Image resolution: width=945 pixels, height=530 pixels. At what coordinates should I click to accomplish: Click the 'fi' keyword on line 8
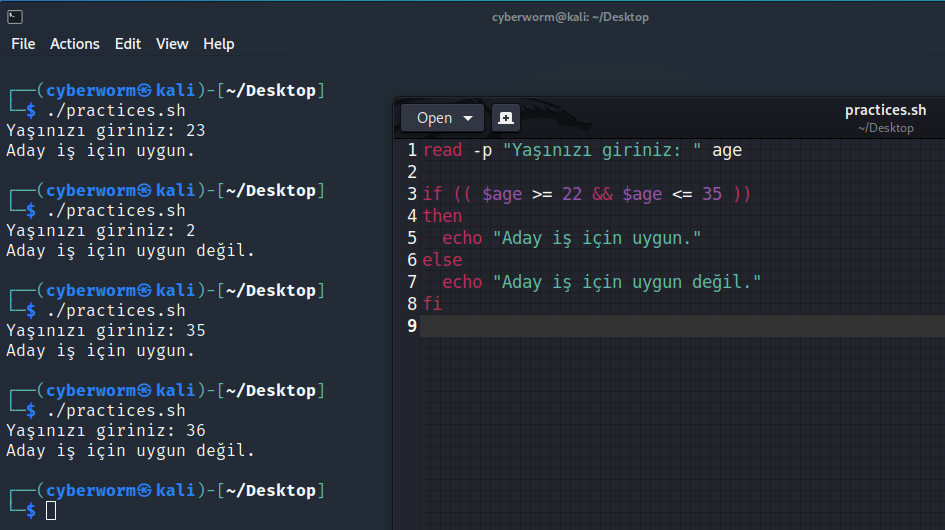pos(432,304)
